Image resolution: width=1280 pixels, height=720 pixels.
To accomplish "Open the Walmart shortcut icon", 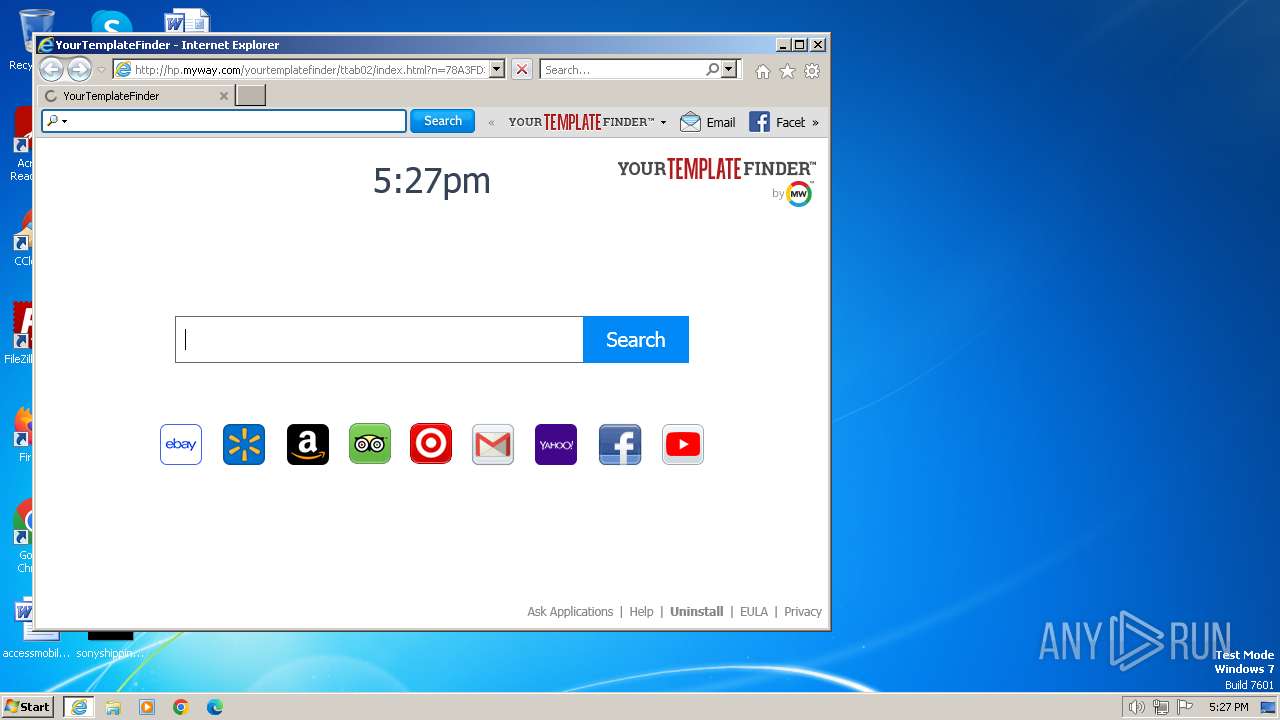I will pyautogui.click(x=244, y=444).
